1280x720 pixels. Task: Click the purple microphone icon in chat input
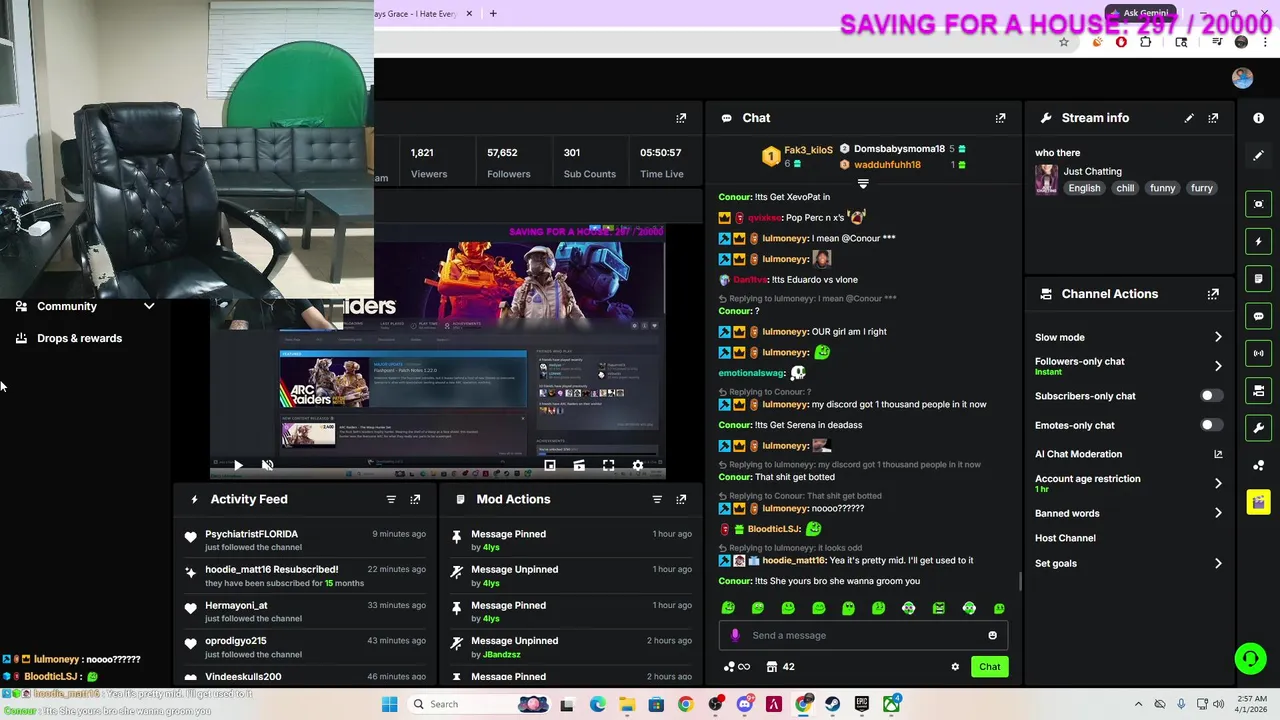coord(735,635)
